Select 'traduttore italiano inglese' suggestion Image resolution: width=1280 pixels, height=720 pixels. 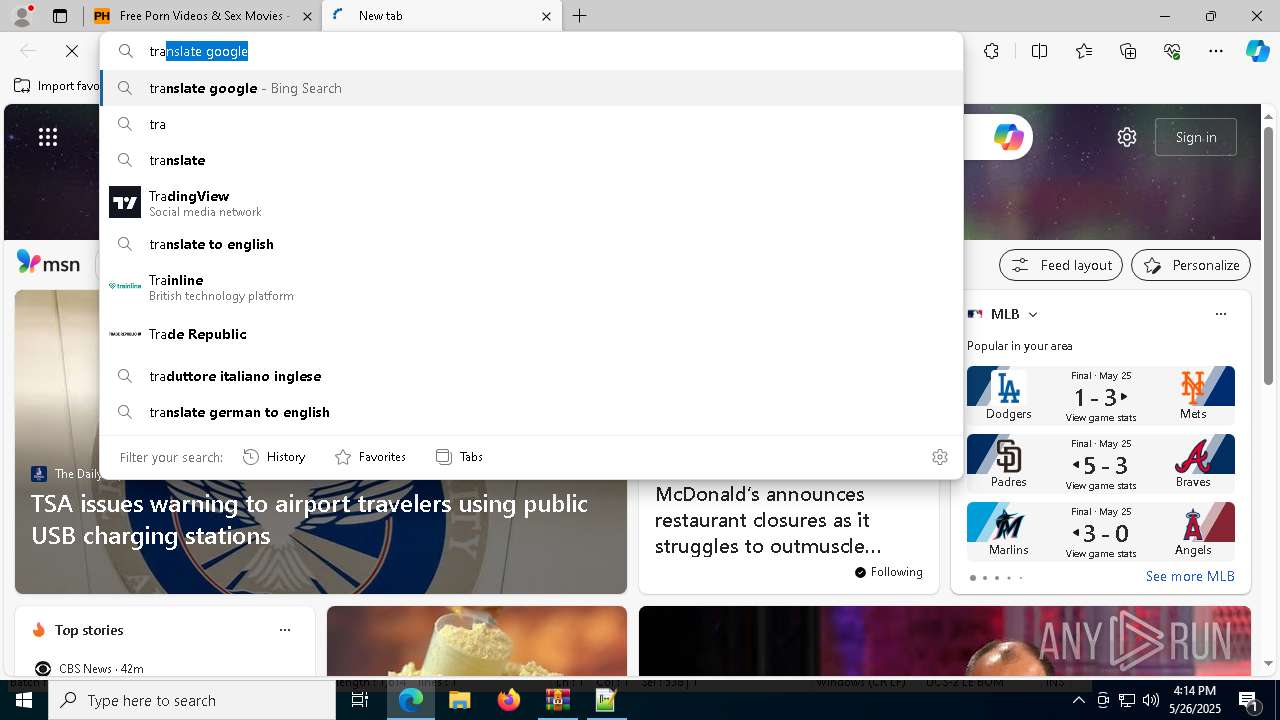coord(531,376)
